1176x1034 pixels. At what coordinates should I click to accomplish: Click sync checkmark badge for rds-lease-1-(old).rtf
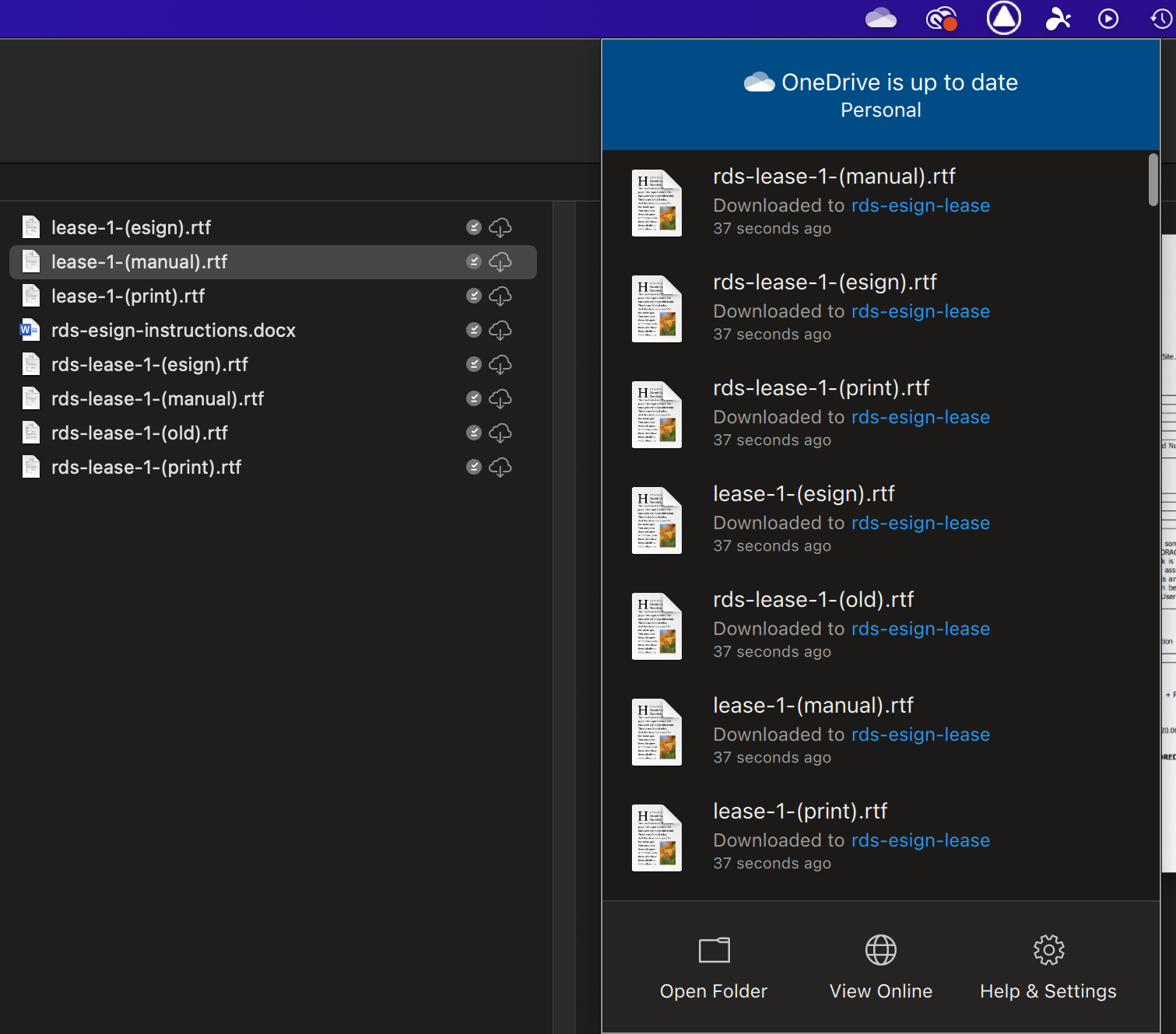[x=473, y=433]
